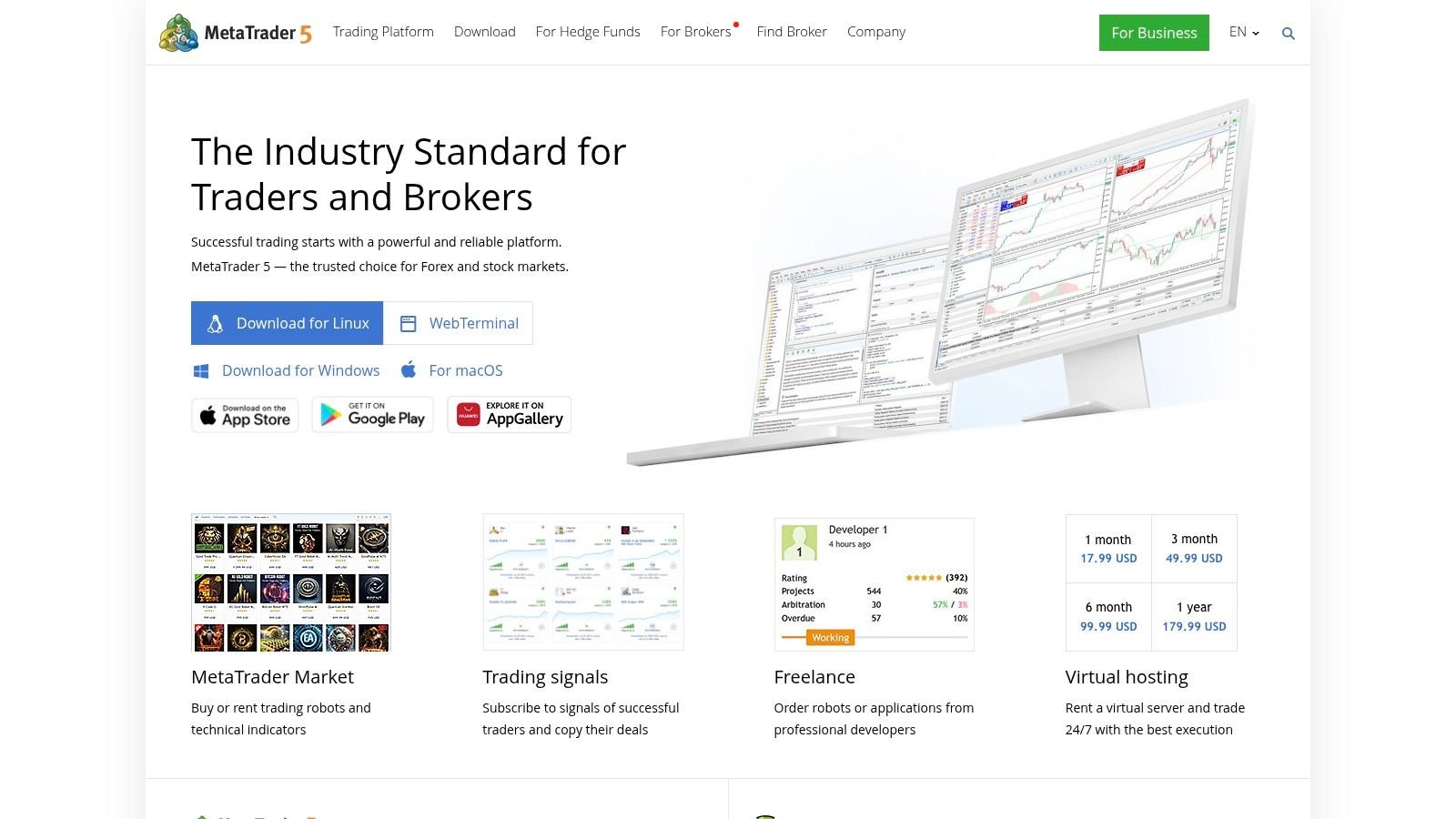
Task: Click the Trading signals charts thumbnail
Action: tap(583, 582)
